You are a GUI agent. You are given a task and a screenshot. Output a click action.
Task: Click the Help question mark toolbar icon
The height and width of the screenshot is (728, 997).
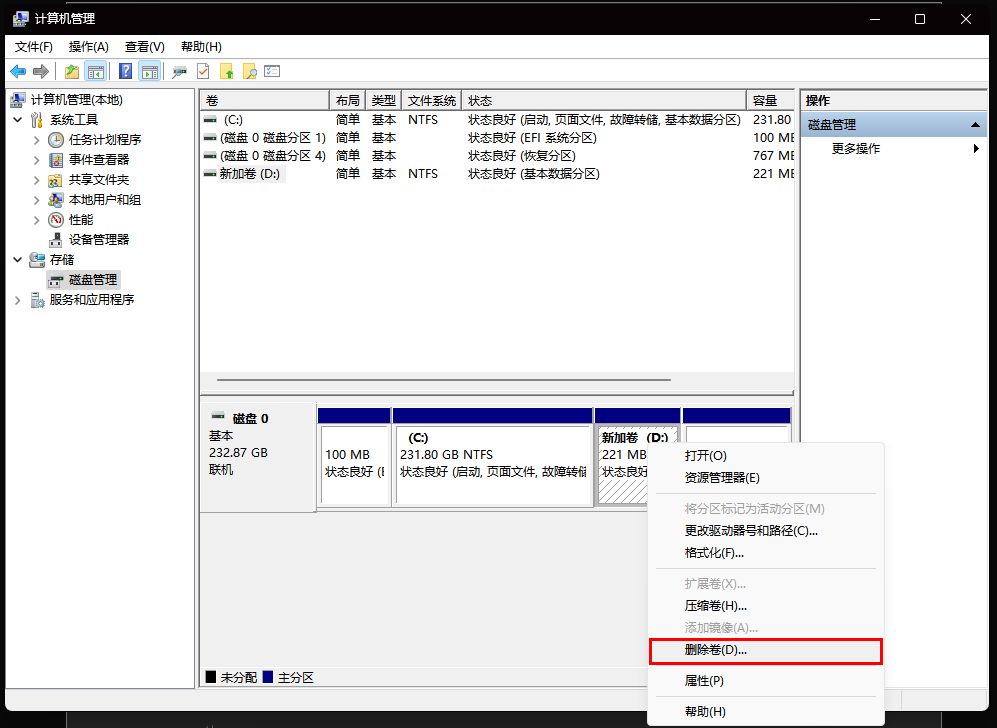126,71
